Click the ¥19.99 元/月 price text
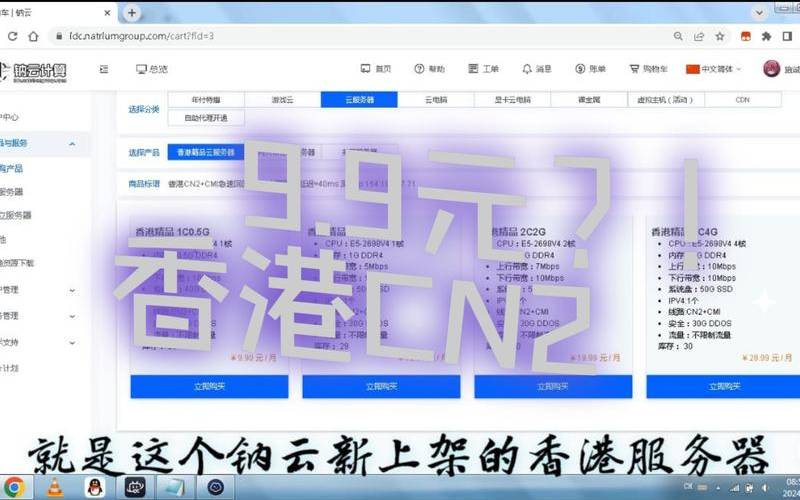The image size is (800, 500). point(595,358)
